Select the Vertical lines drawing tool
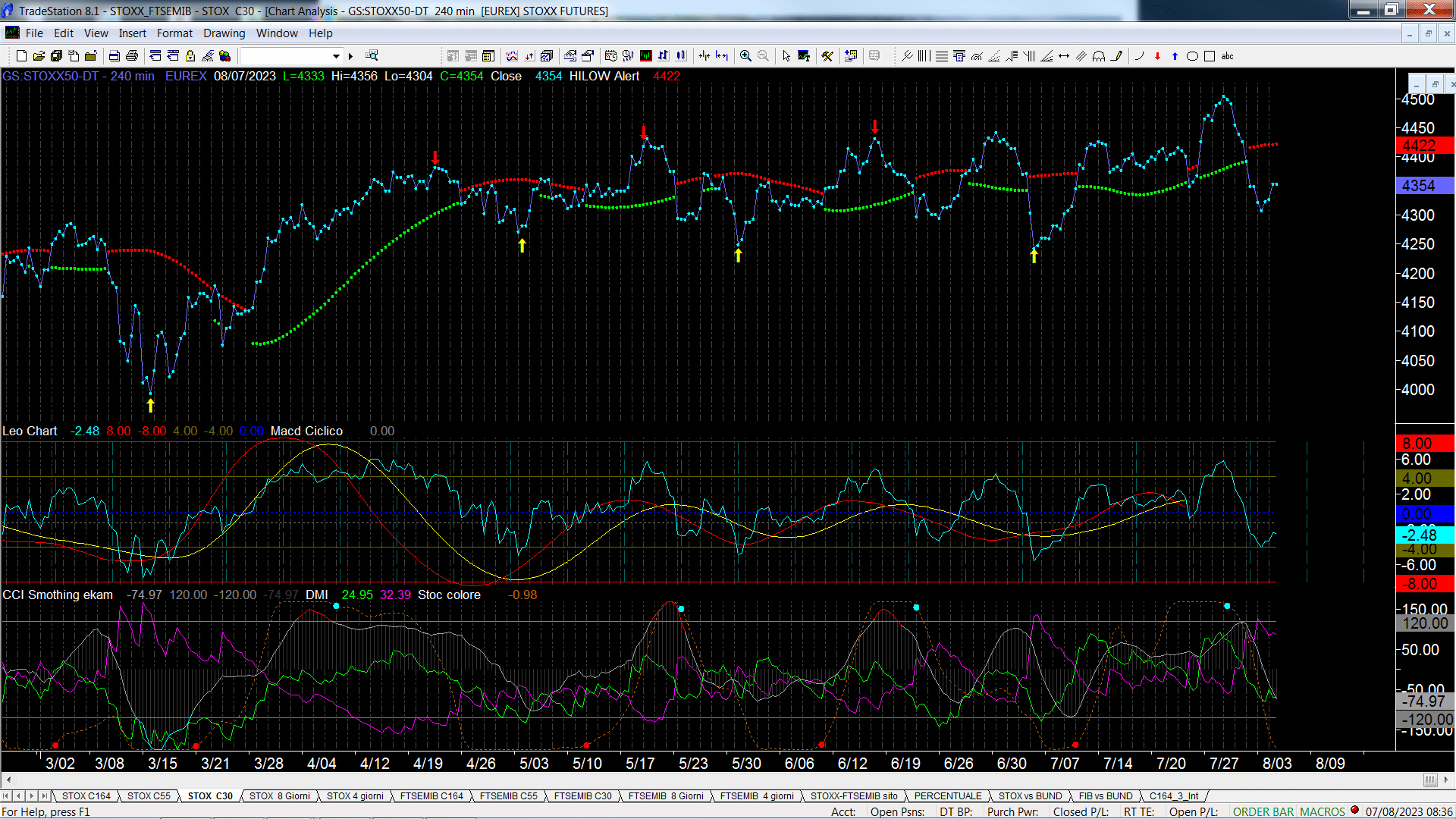This screenshot has height=819, width=1456. click(924, 56)
